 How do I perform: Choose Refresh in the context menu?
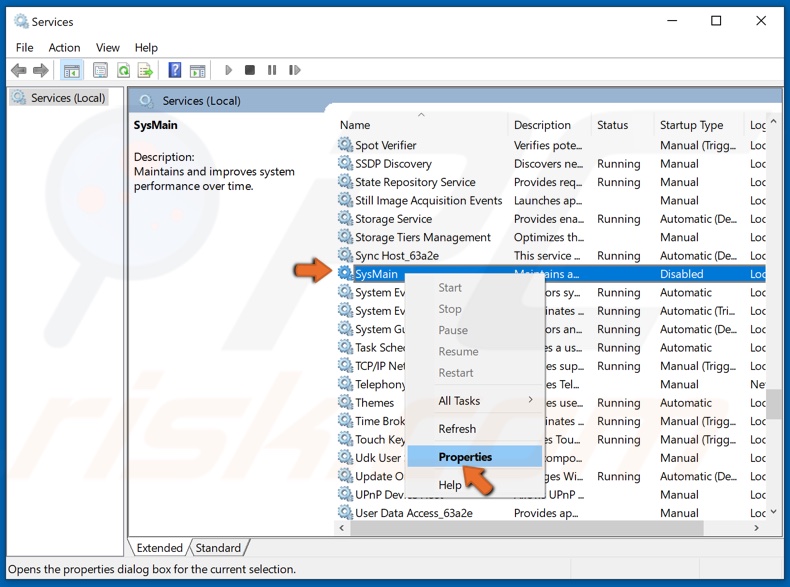click(475, 429)
